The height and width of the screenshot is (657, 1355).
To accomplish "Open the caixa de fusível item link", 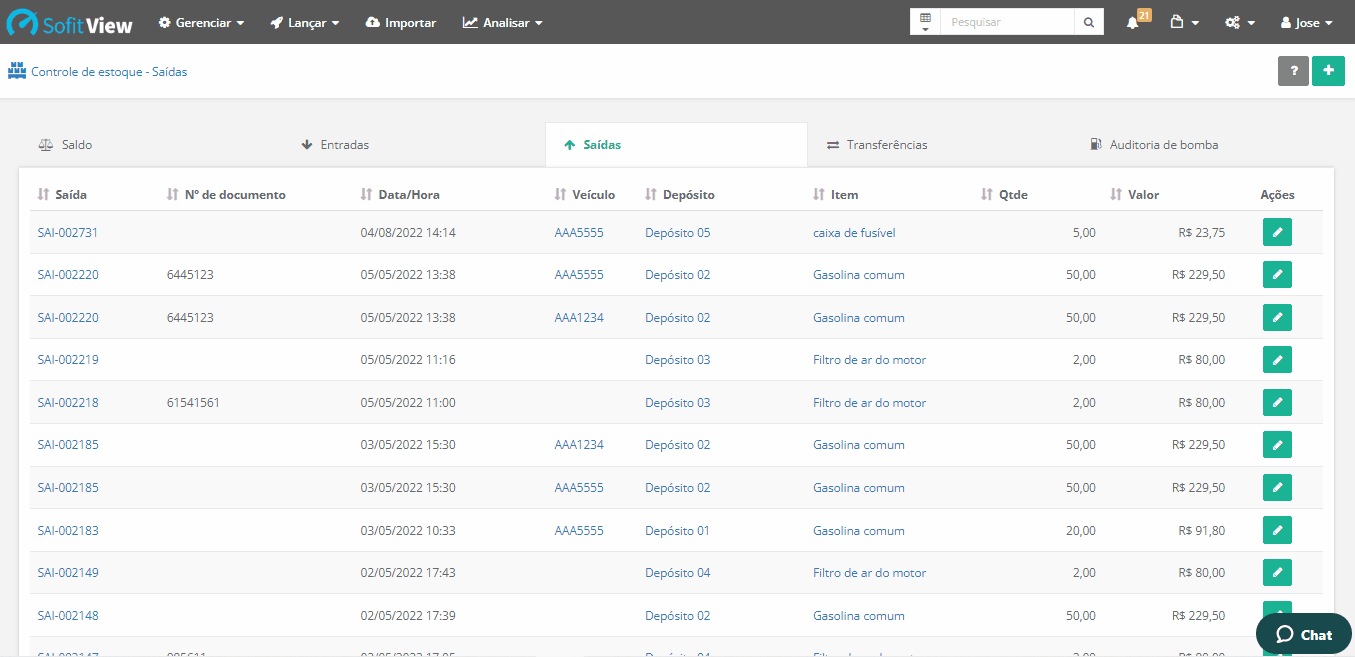I will [854, 233].
